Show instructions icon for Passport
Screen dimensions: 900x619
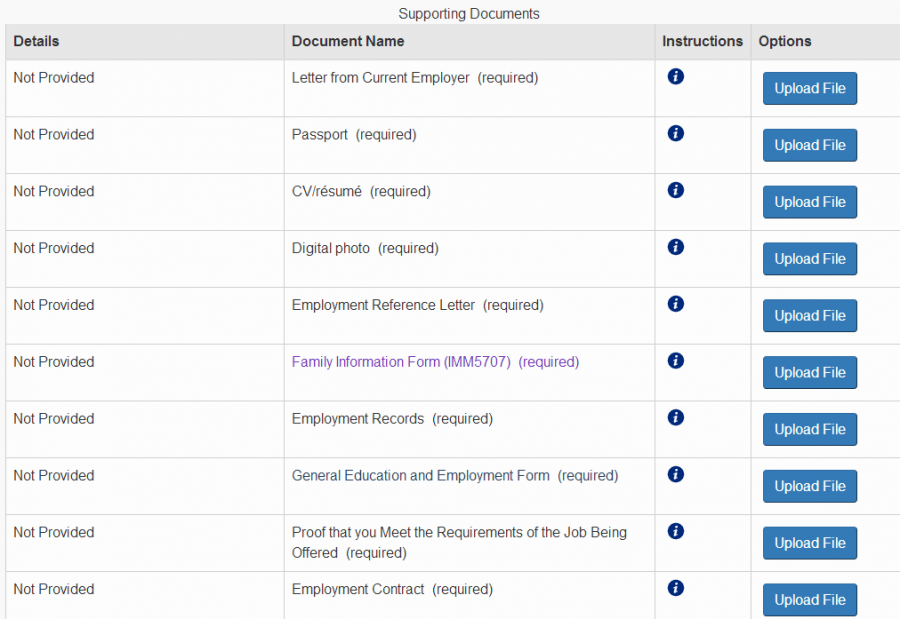pos(675,133)
